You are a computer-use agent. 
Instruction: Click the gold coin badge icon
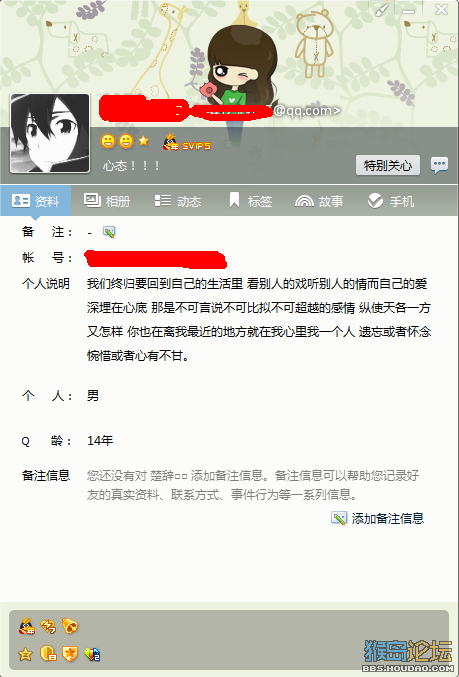pyautogui.click(x=48, y=654)
